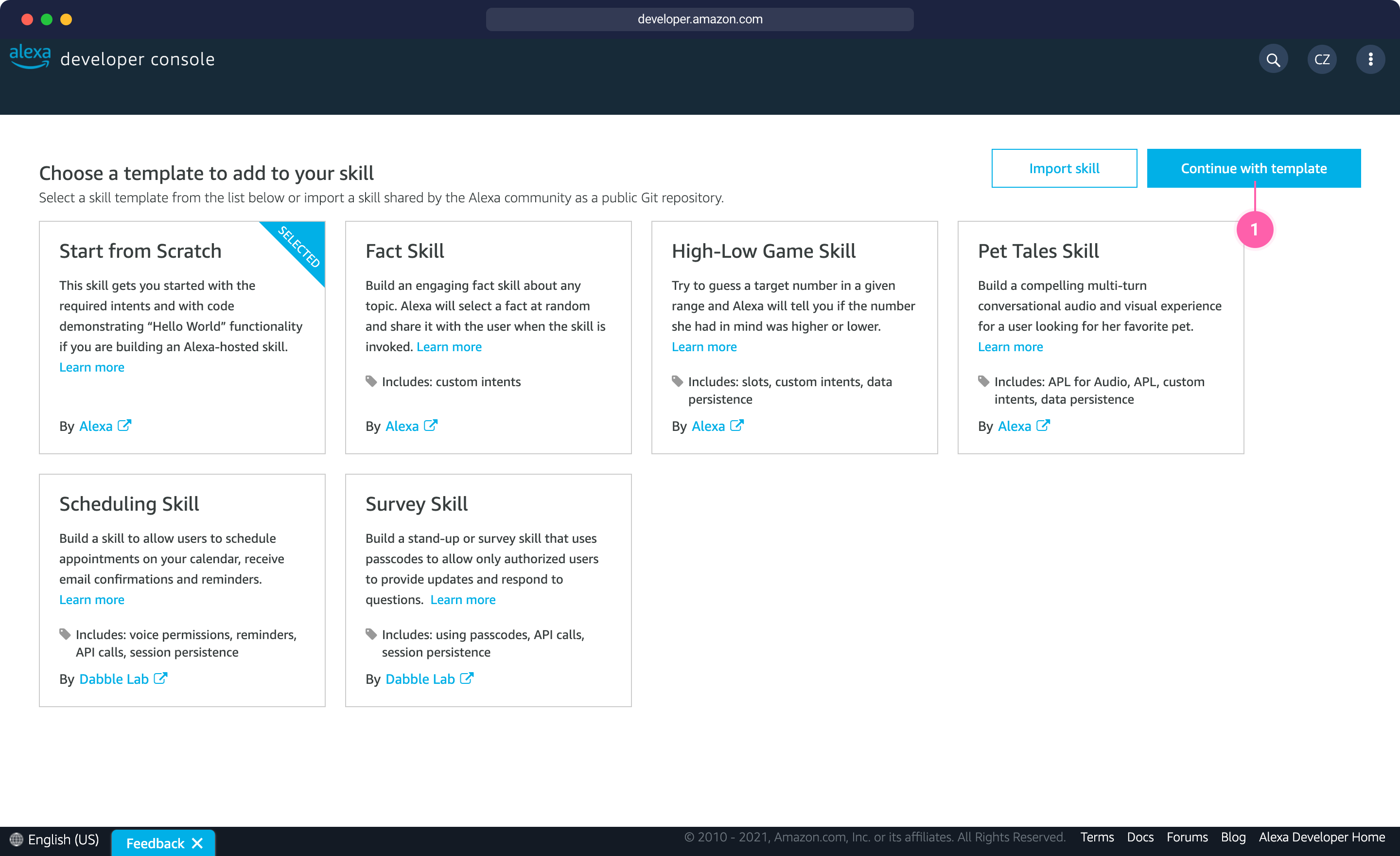Change language from English (US)
This screenshot has height=856, width=1400.
point(63,839)
